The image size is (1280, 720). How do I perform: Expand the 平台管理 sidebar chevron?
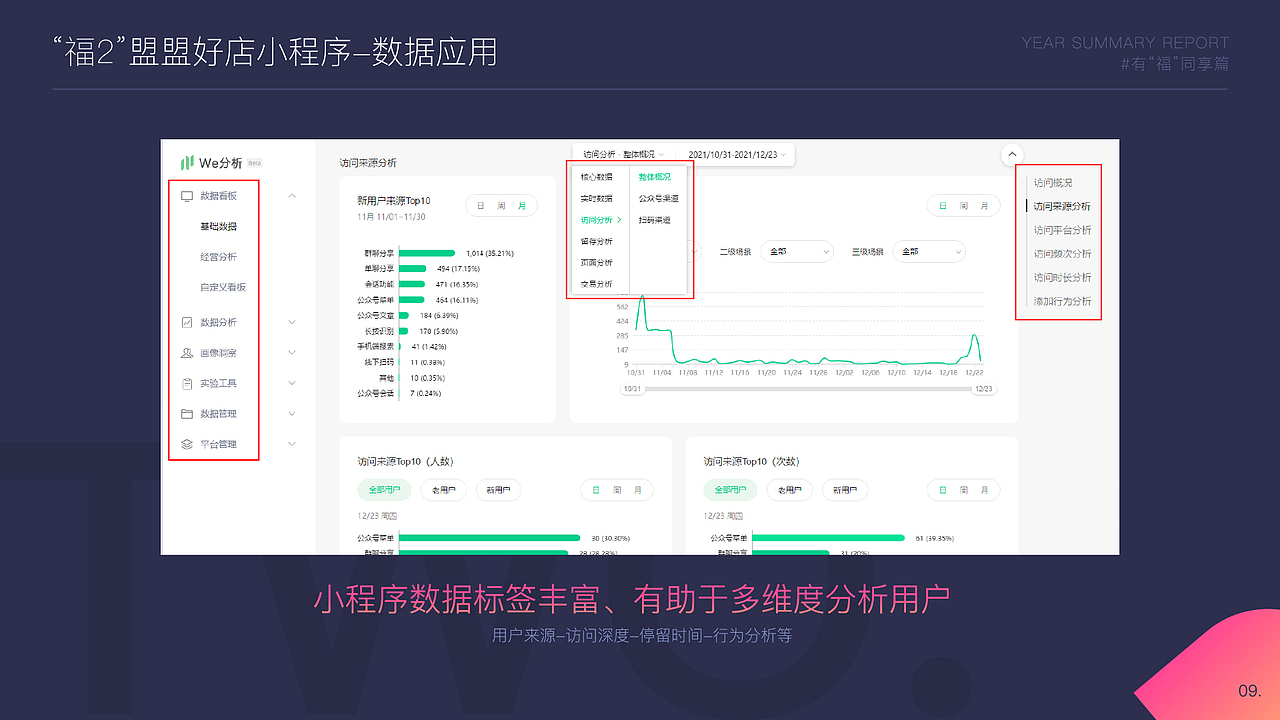click(292, 444)
